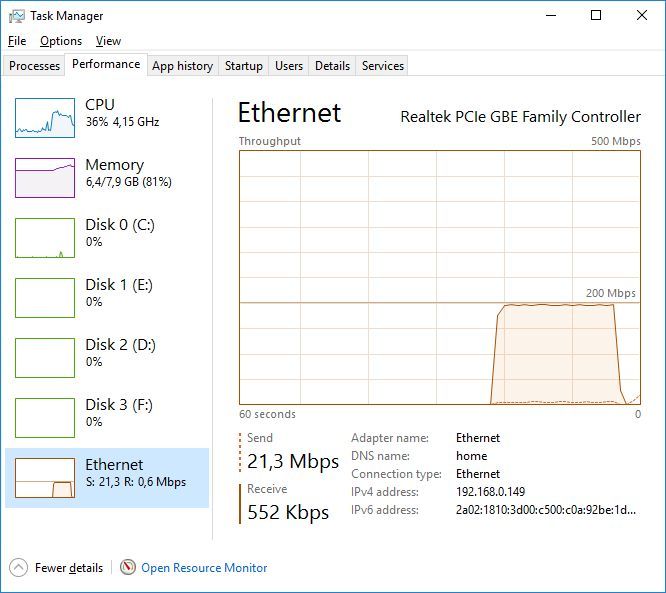Select the Ethernet sidebar item
This screenshot has height=593, width=666.
click(107, 473)
